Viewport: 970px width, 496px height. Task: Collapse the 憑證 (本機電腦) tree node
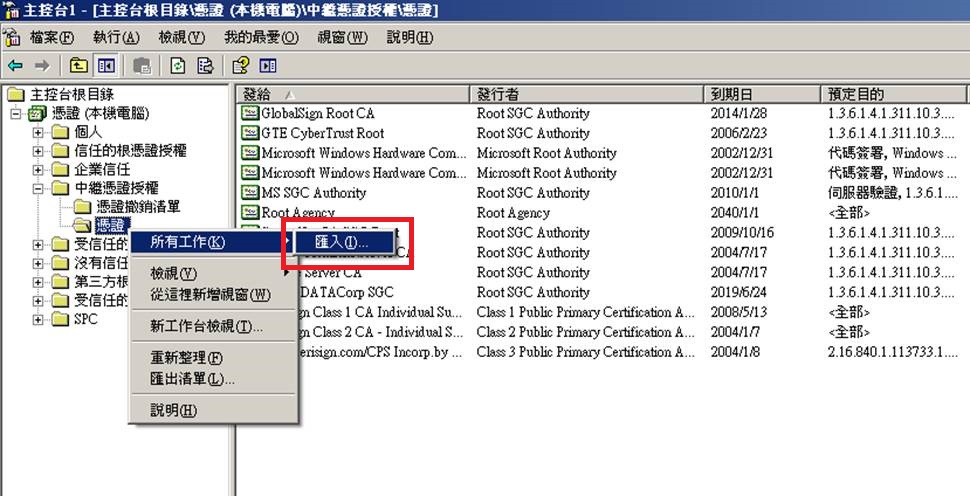point(15,114)
